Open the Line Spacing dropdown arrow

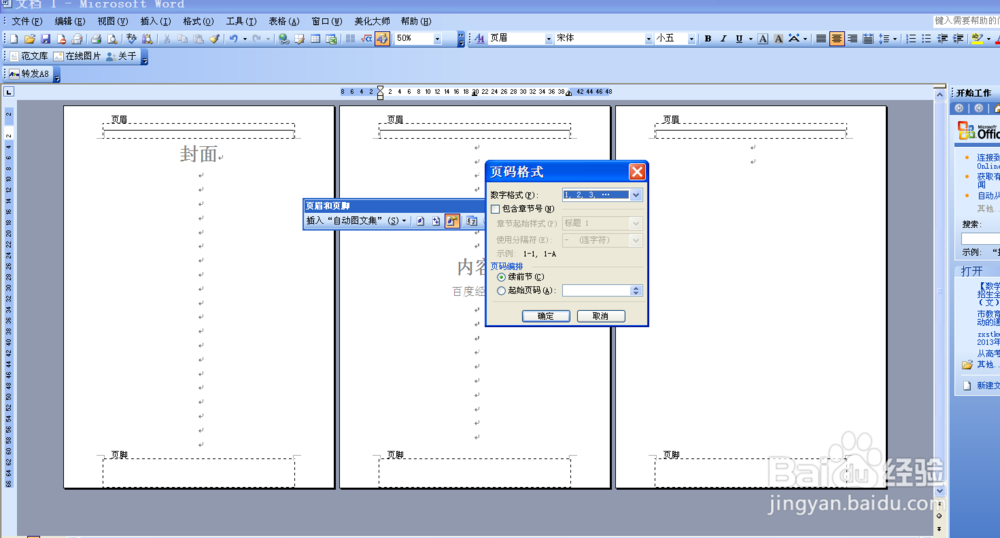895,39
